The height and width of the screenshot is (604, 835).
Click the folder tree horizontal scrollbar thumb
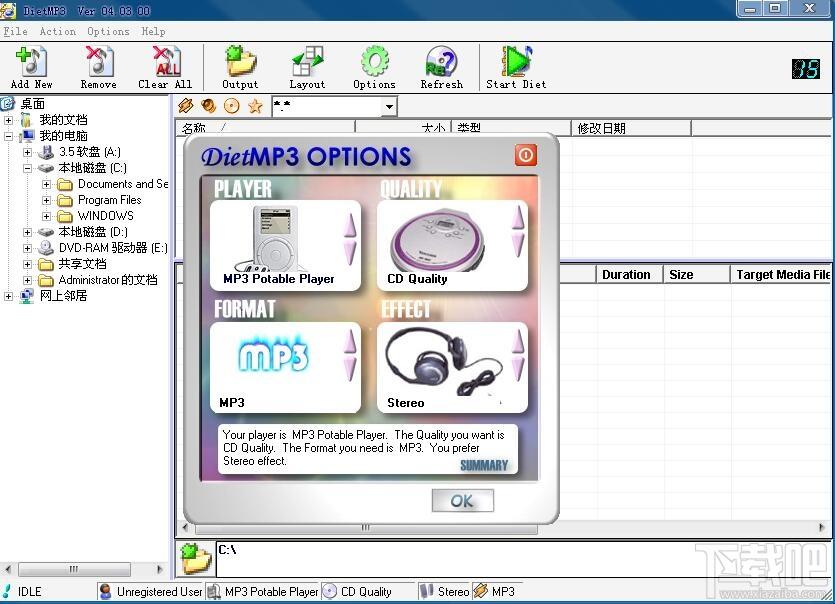point(74,569)
